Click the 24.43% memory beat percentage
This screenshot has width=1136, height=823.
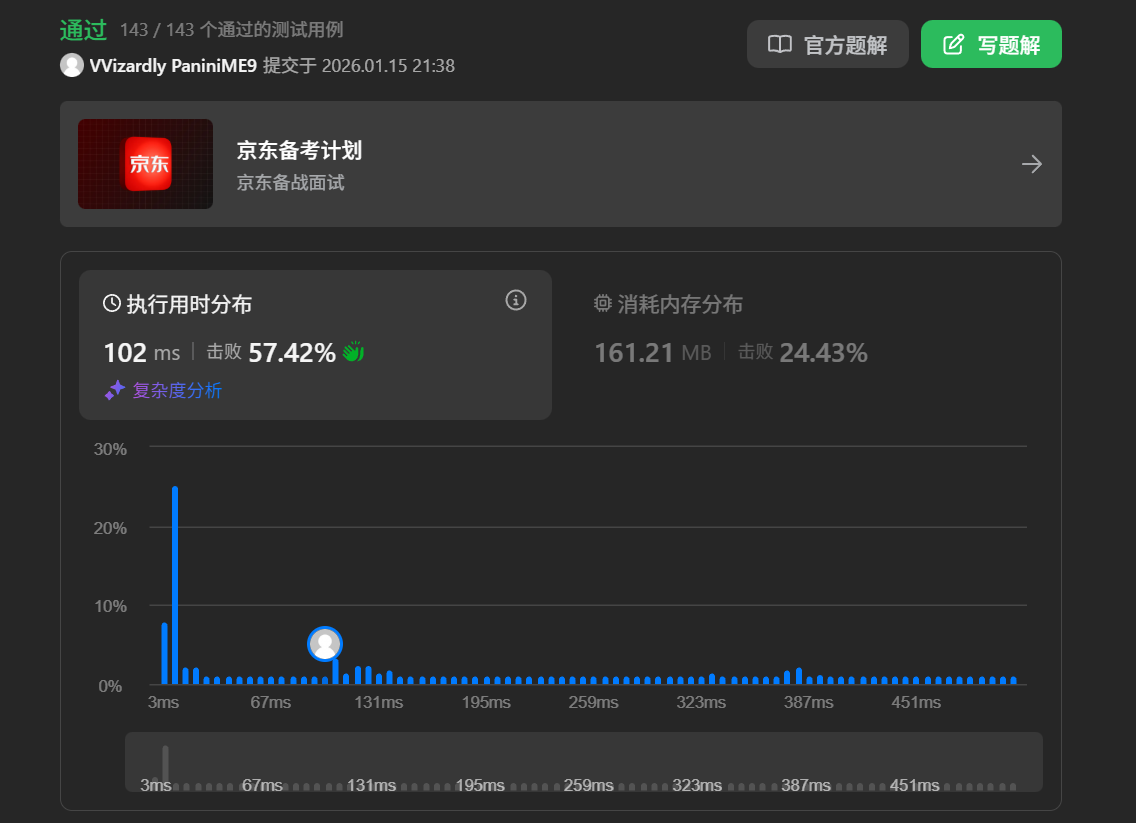(823, 353)
